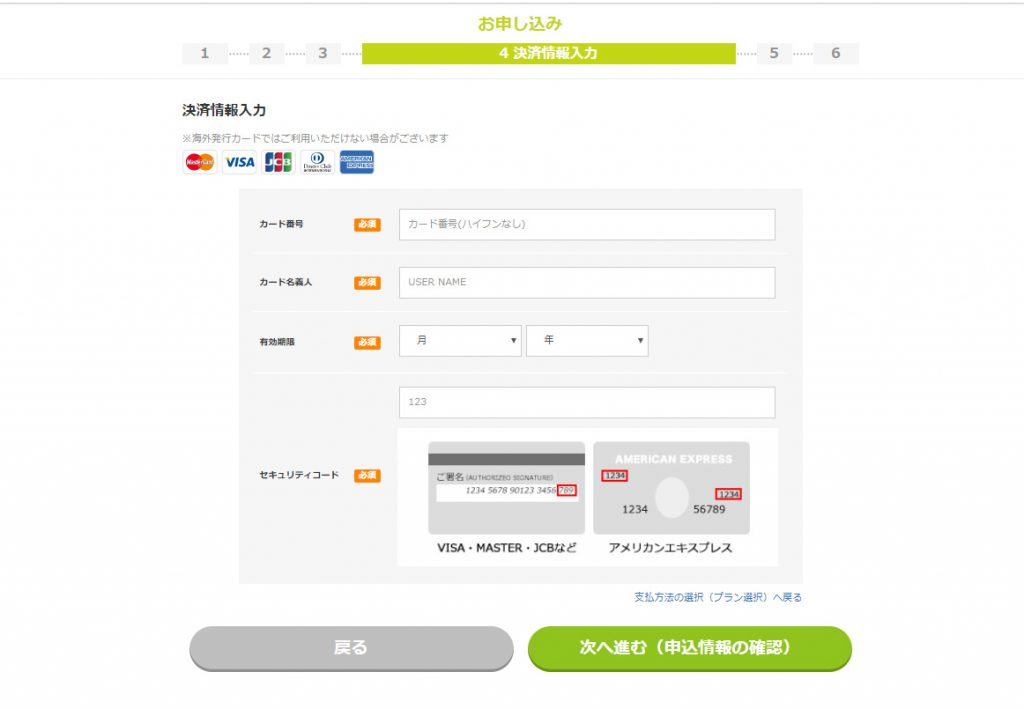Go to step 3 in progress bar
This screenshot has width=1024, height=709.
(323, 54)
